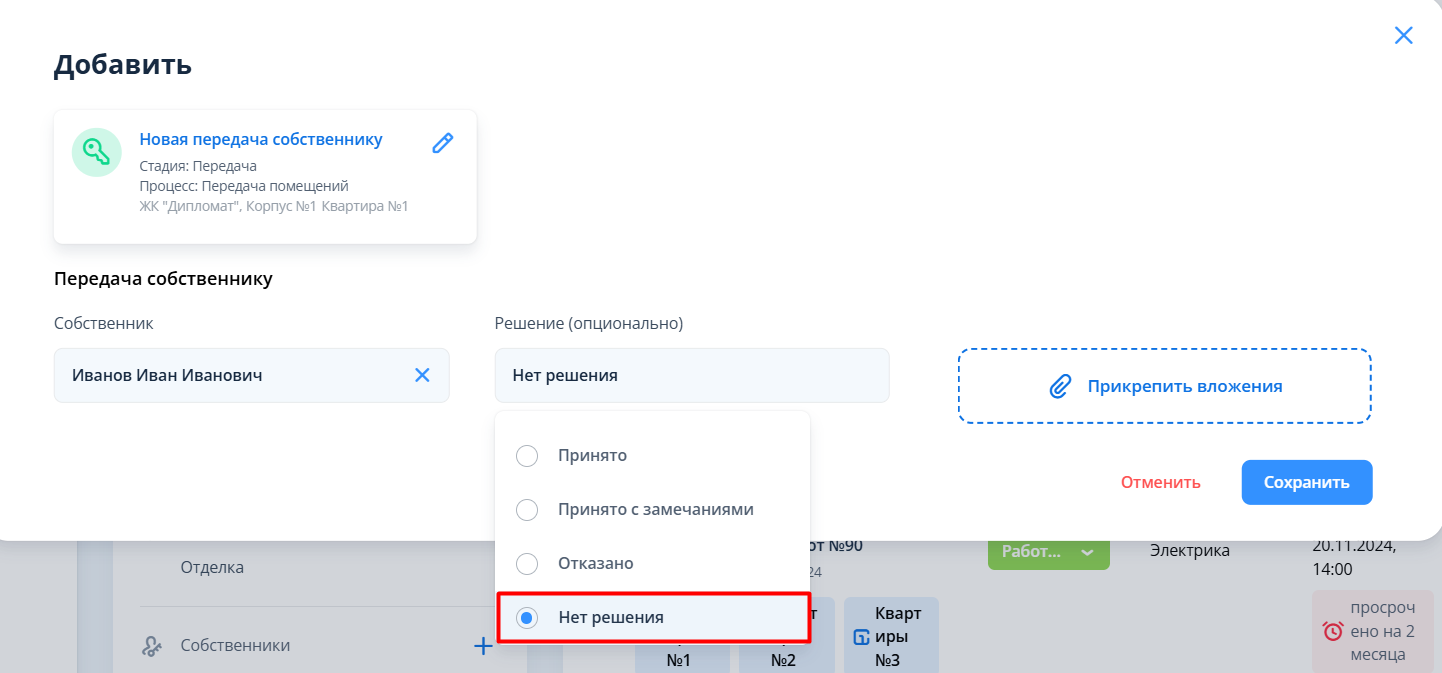Click the icon on the Квартиры №3 chip
The height and width of the screenshot is (673, 1442).
pos(861,637)
